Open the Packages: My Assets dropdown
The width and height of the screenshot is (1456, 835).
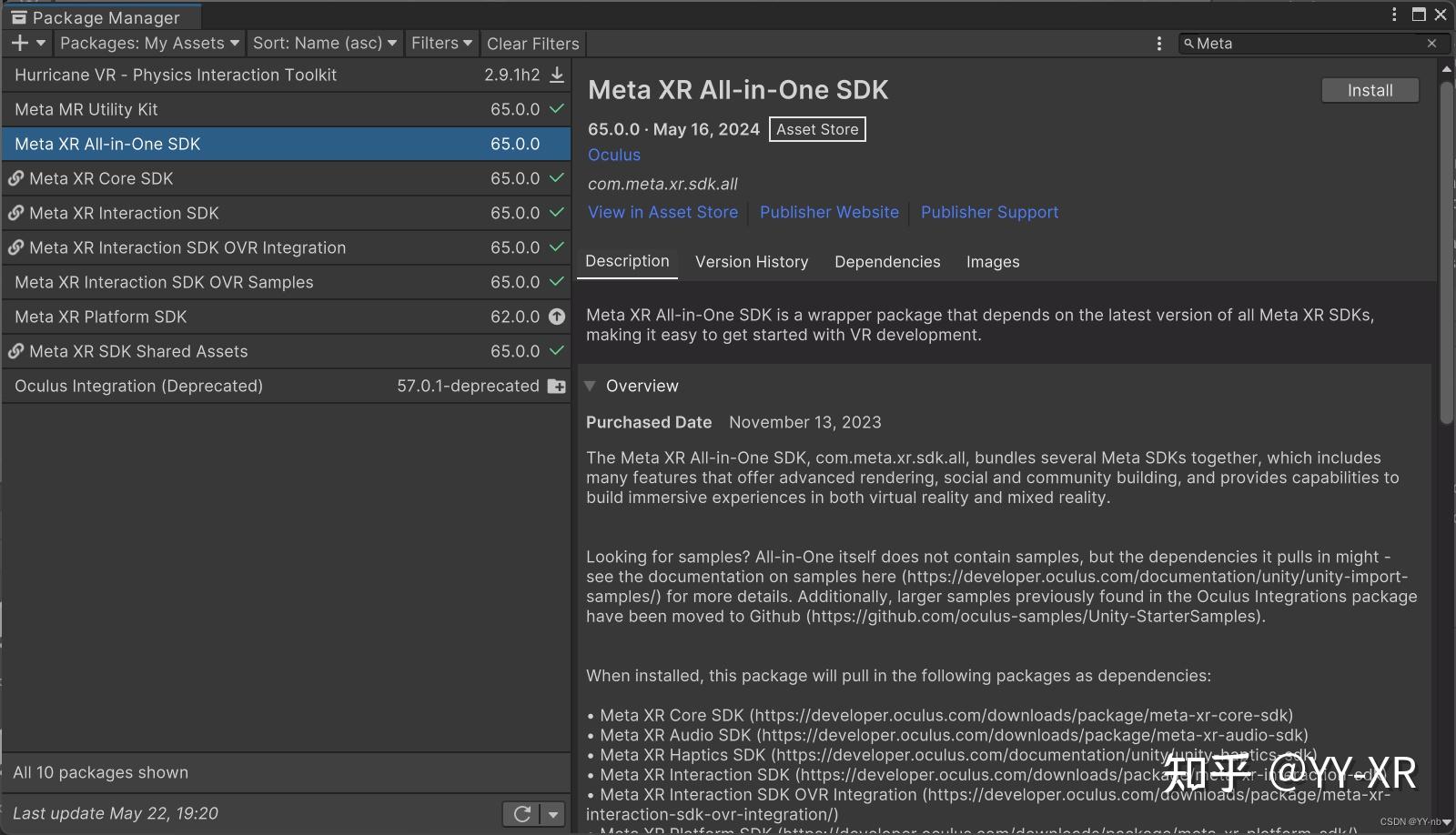147,43
